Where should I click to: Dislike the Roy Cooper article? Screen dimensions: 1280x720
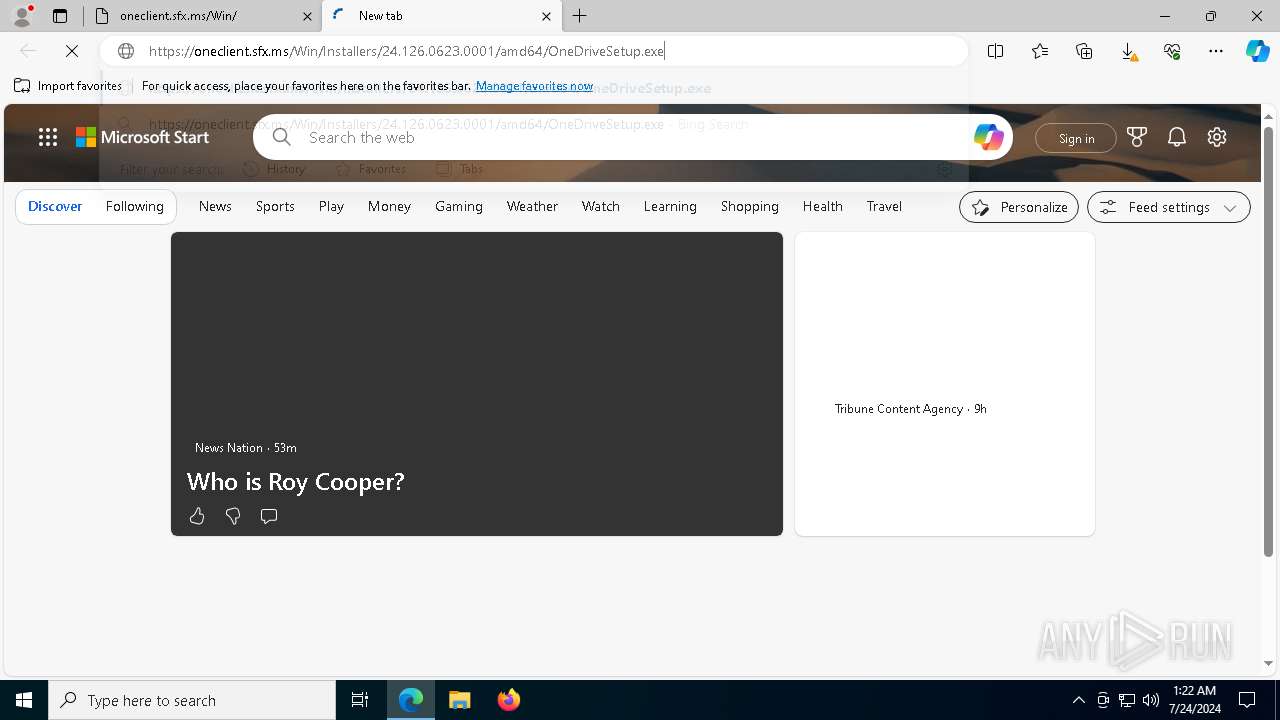(233, 516)
